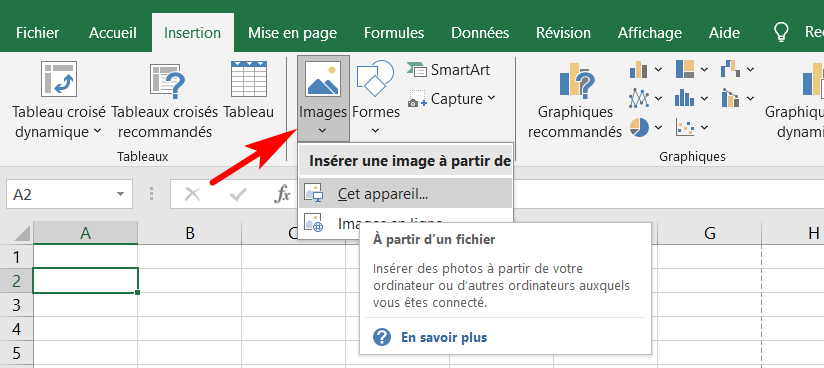Viewport: 824px width, 368px height.
Task: Expand the A2 name box dropdown
Action: coord(121,195)
